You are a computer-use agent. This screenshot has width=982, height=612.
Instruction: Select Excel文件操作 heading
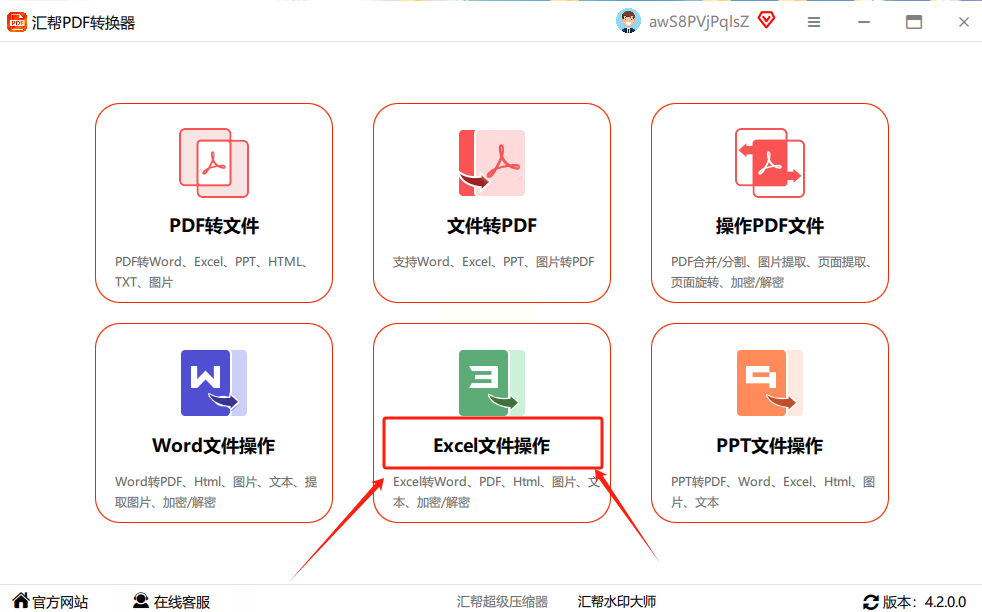click(492, 446)
